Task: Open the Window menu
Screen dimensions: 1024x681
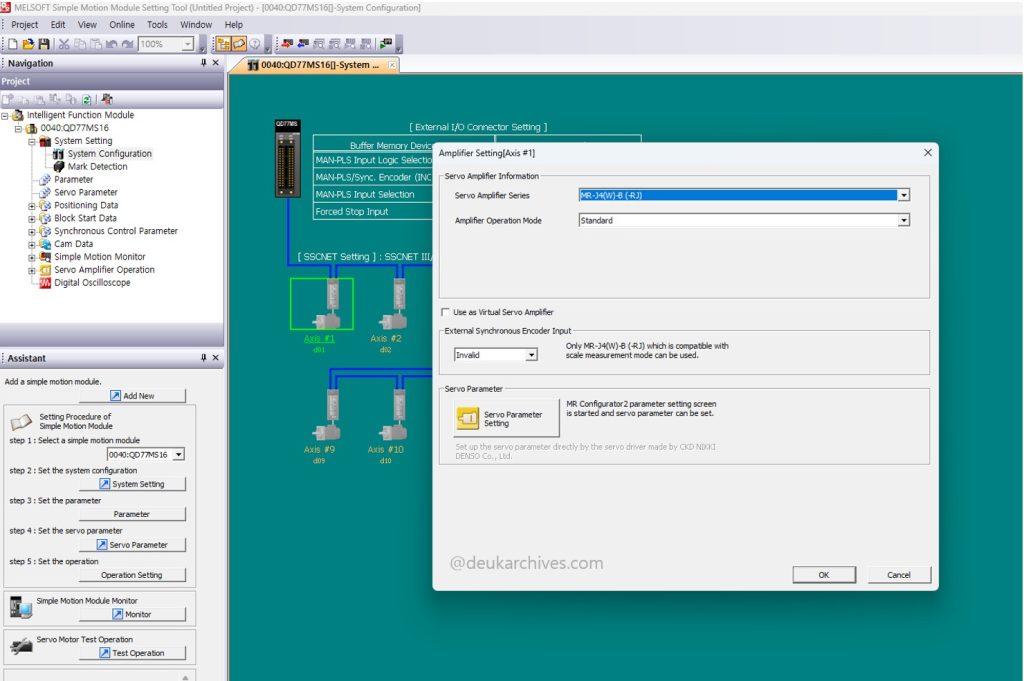Action: [x=196, y=25]
